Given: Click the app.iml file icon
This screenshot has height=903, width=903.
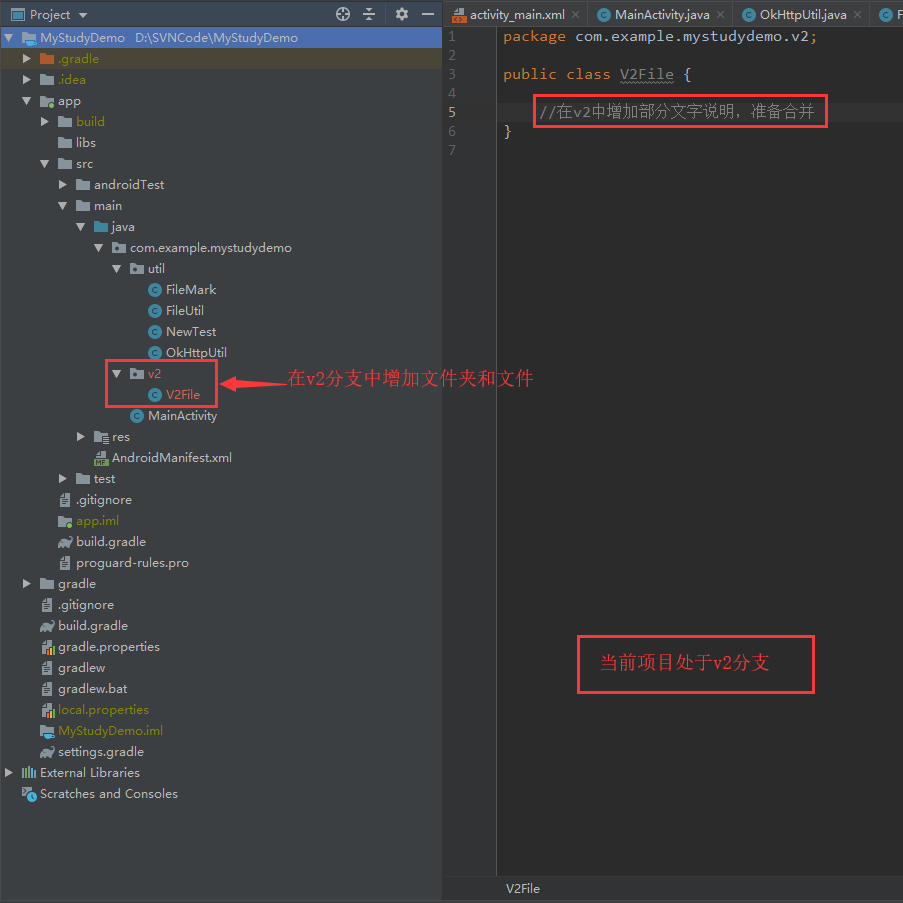Looking at the screenshot, I should (x=65, y=521).
